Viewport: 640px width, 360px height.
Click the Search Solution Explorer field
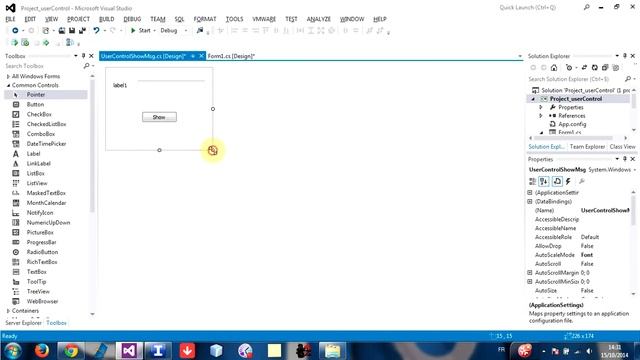coord(576,79)
